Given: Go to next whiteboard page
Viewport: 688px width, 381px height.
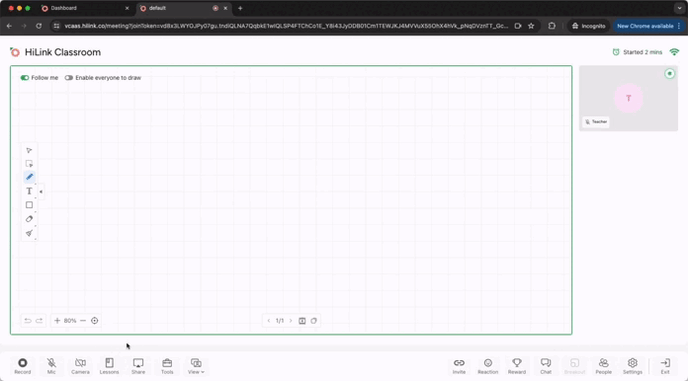Looking at the screenshot, I should click(x=290, y=321).
